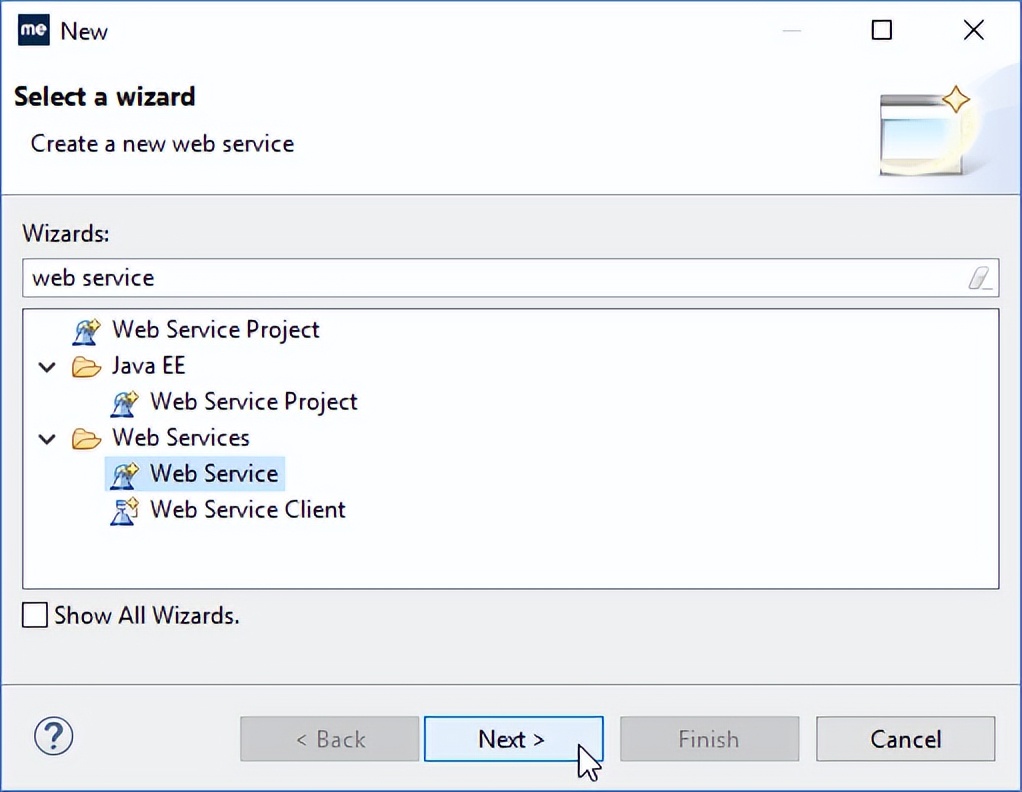This screenshot has height=792, width=1022.
Task: Click the eraser icon to clear the filter
Action: [x=981, y=278]
